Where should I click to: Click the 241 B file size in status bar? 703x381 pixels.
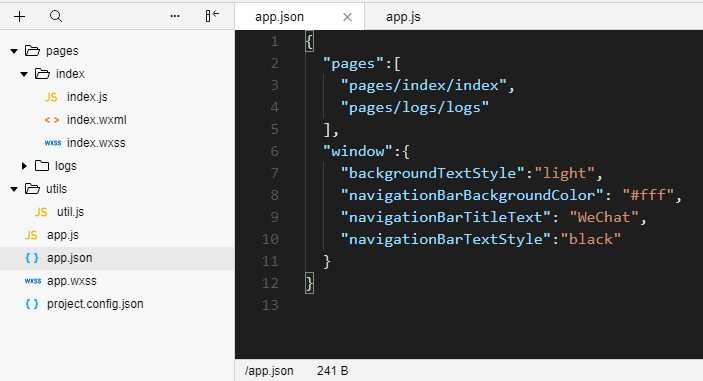(x=332, y=371)
